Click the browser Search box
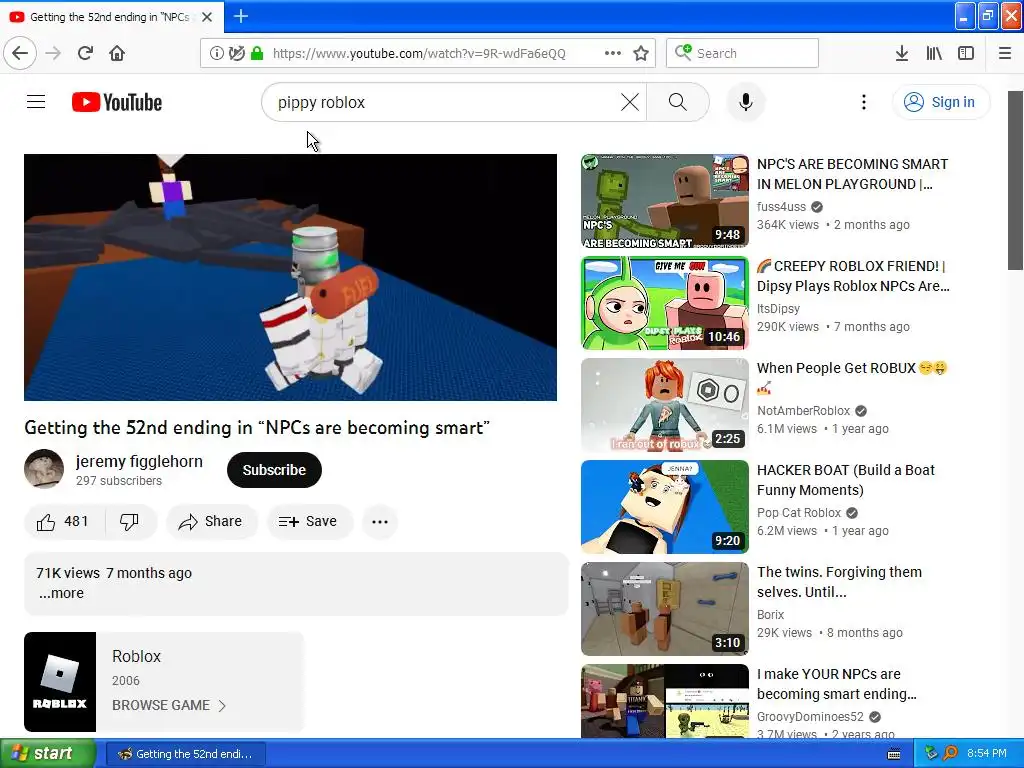The image size is (1024, 768). tap(743, 53)
